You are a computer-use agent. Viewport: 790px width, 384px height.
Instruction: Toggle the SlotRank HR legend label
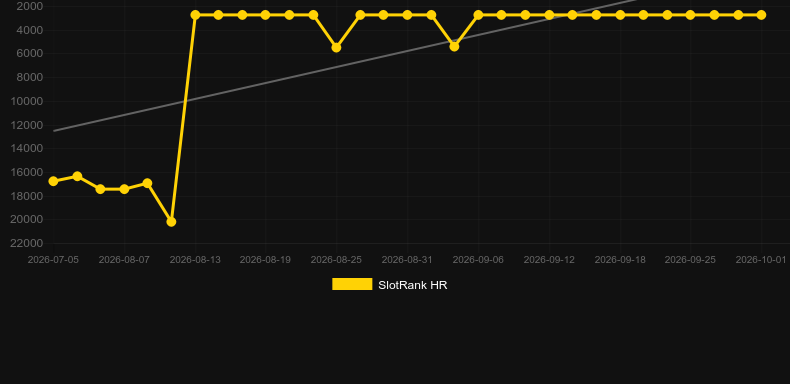point(413,285)
